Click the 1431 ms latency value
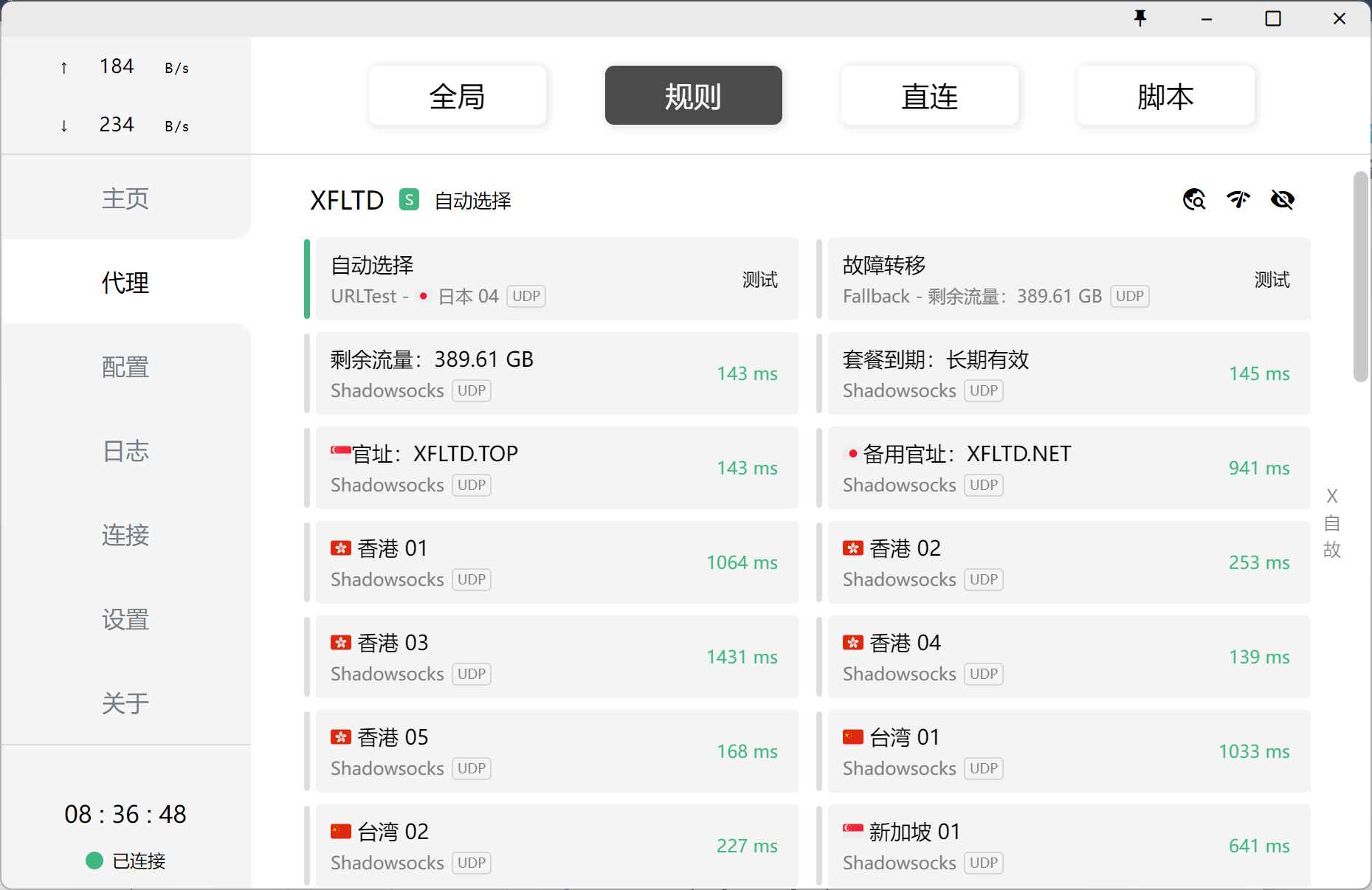The width and height of the screenshot is (1372, 890). tap(742, 657)
